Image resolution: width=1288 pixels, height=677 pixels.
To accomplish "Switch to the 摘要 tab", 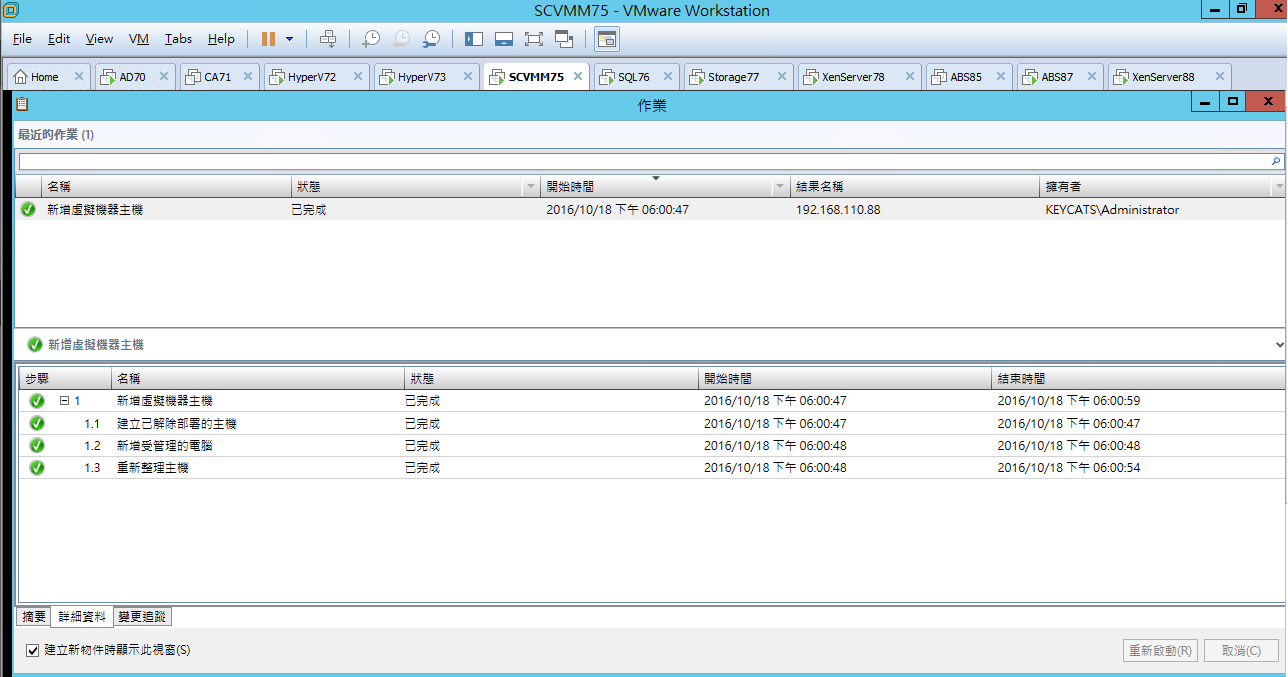I will [x=34, y=617].
